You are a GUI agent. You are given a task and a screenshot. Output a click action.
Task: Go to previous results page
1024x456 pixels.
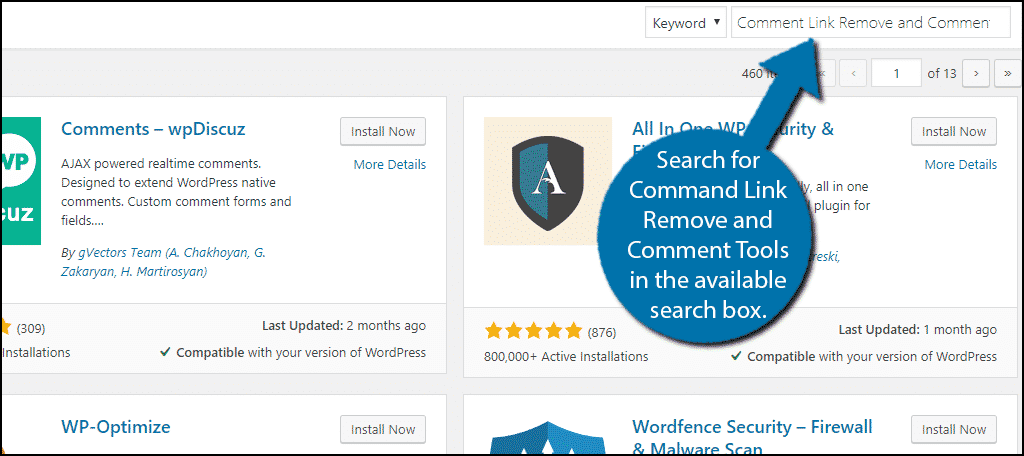pos(853,73)
